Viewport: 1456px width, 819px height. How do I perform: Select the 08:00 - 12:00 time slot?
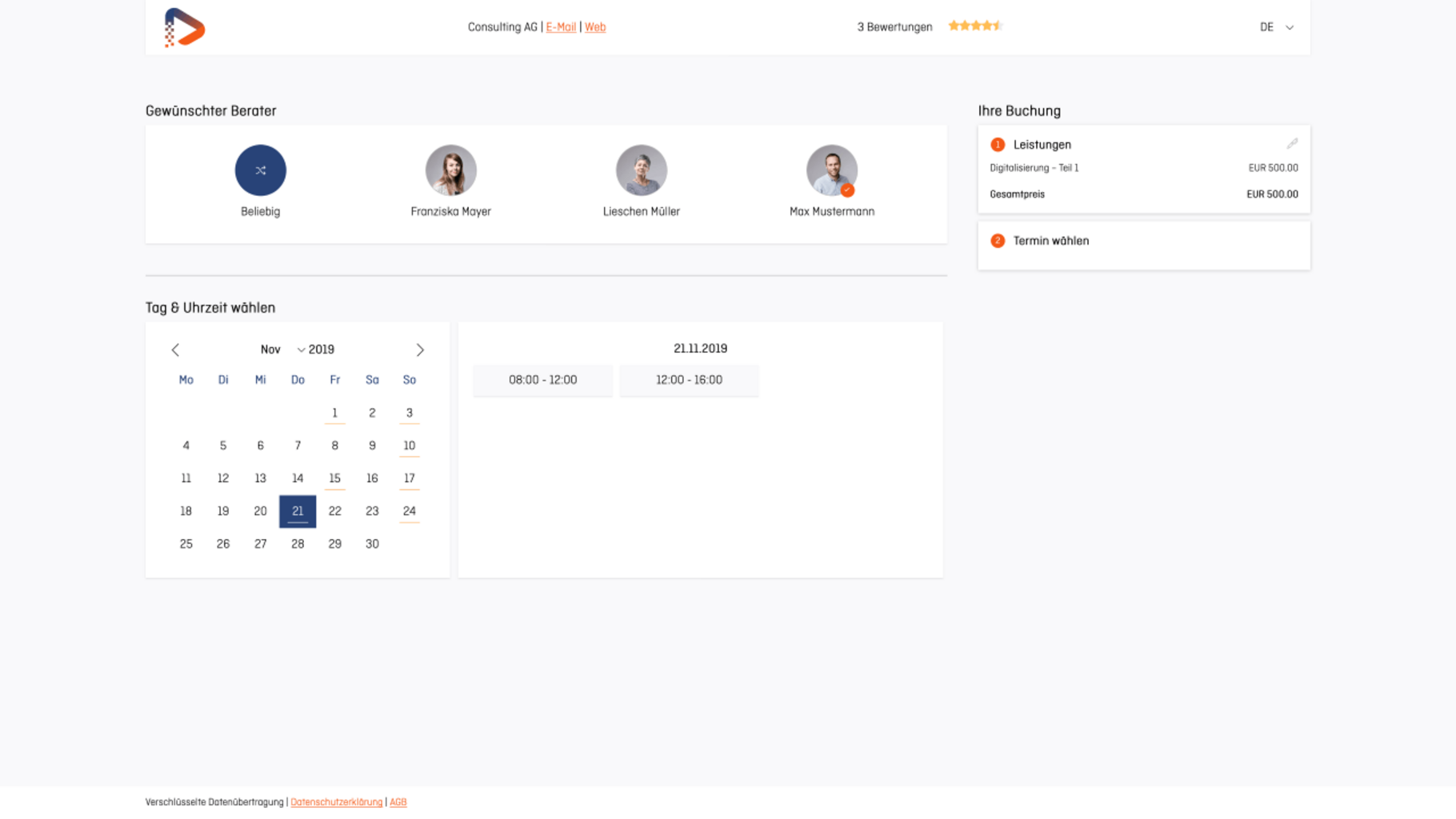pyautogui.click(x=542, y=380)
